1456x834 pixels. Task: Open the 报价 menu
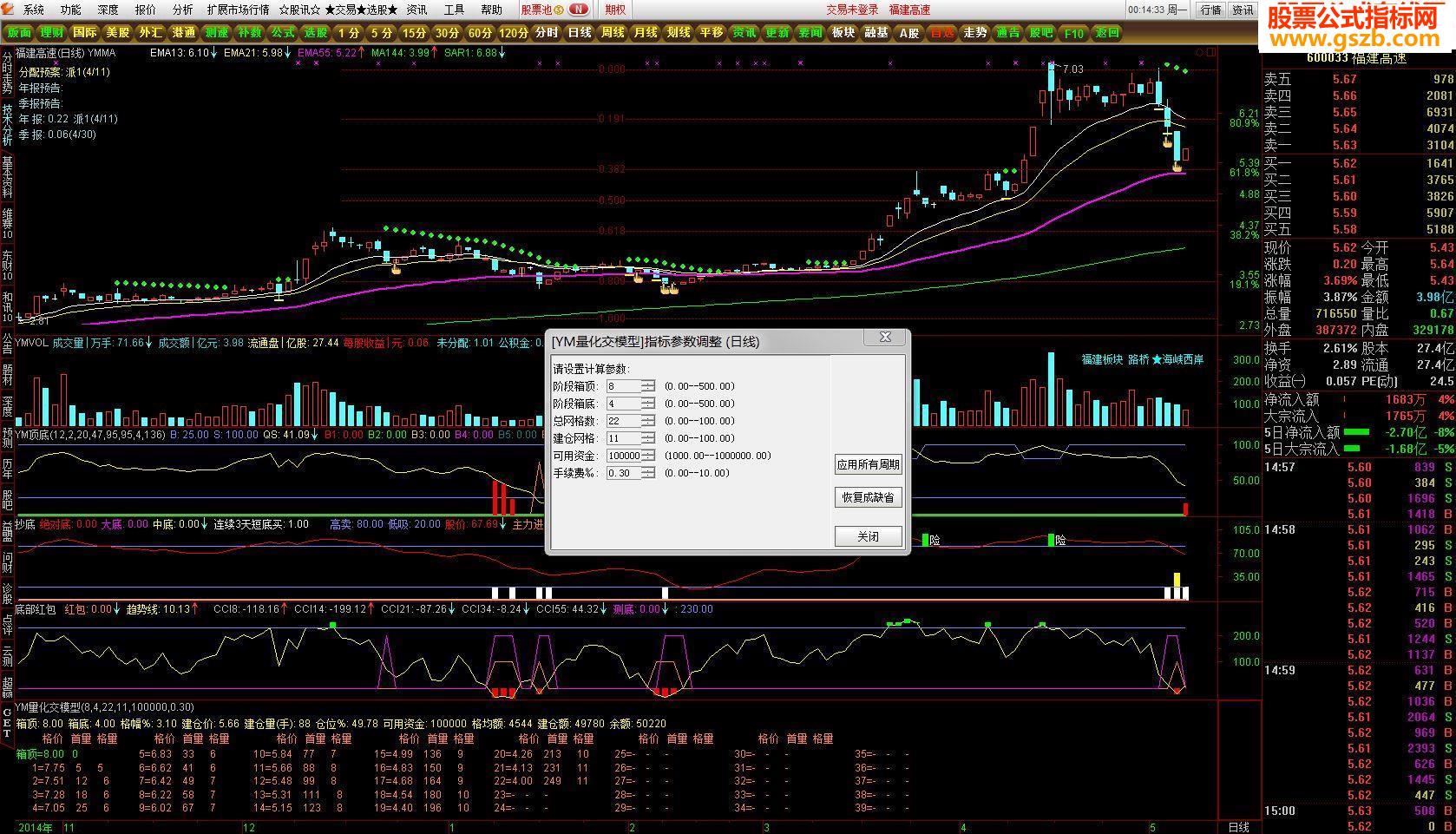pyautogui.click(x=146, y=10)
